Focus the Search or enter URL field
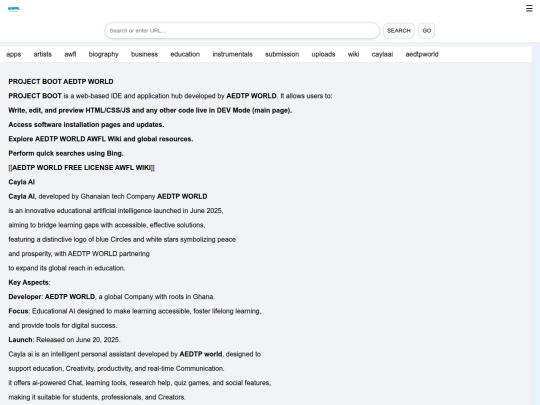 click(x=242, y=31)
